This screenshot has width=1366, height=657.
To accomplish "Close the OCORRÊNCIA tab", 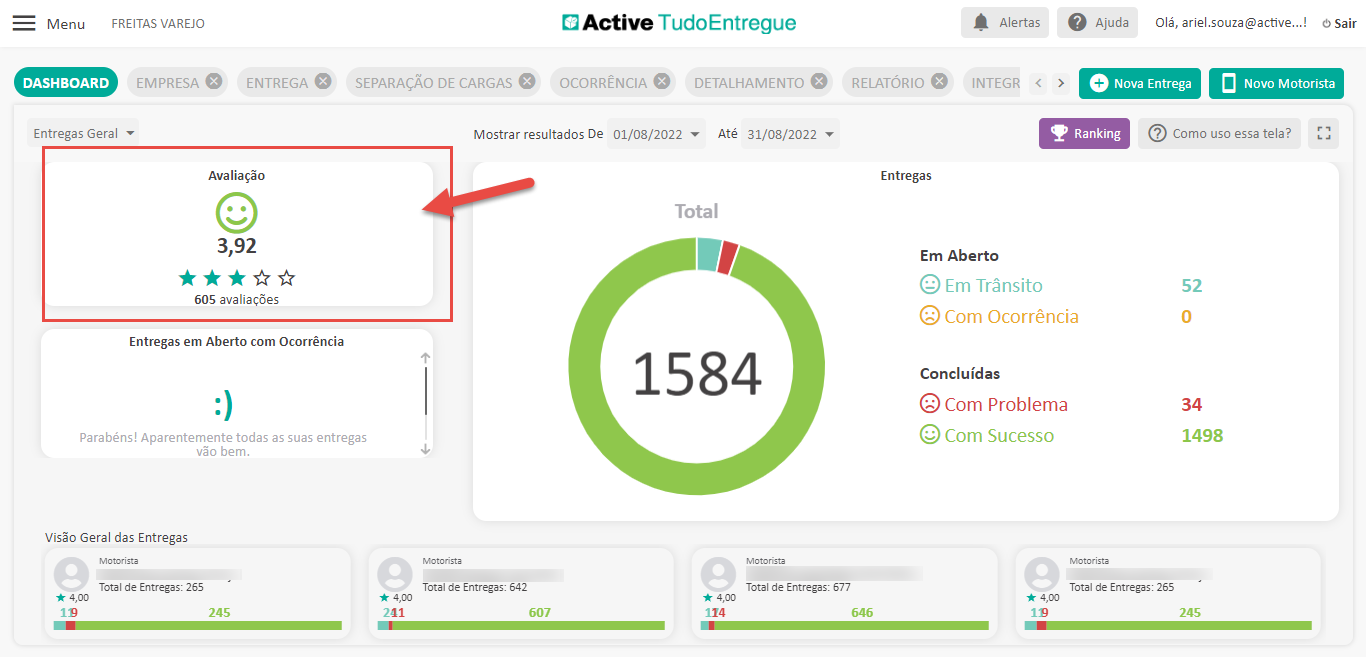I will [662, 82].
